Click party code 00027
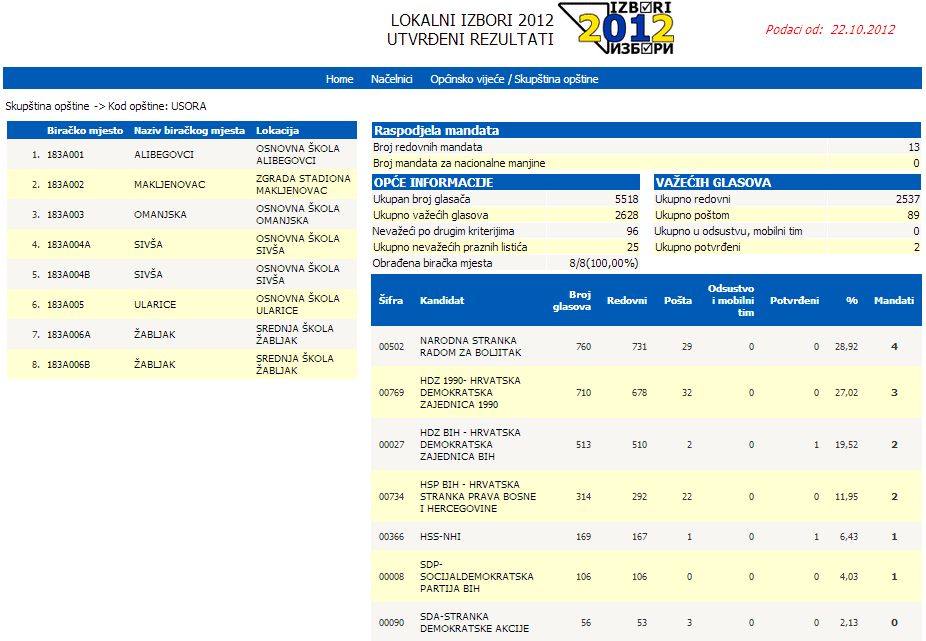 (392, 445)
